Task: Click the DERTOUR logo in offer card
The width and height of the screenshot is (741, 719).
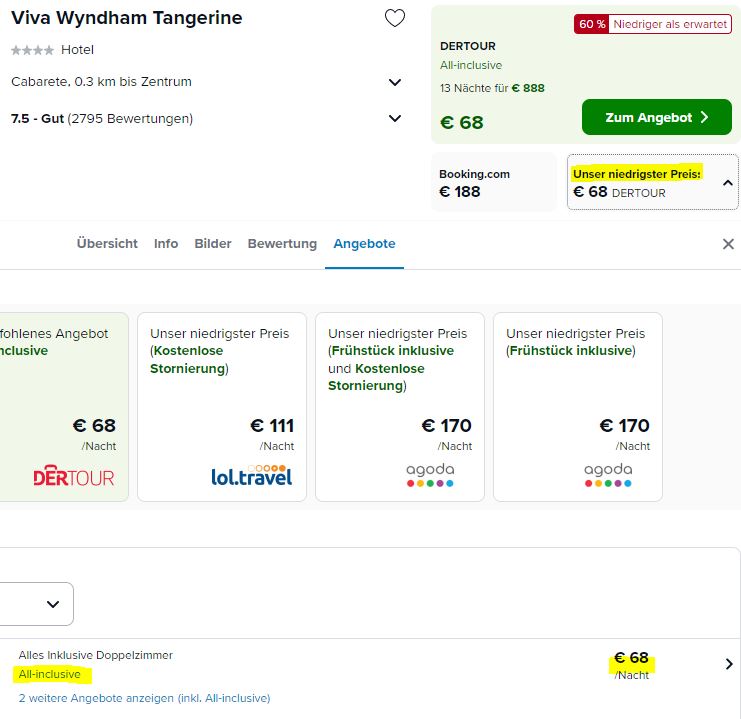Action: (74, 476)
